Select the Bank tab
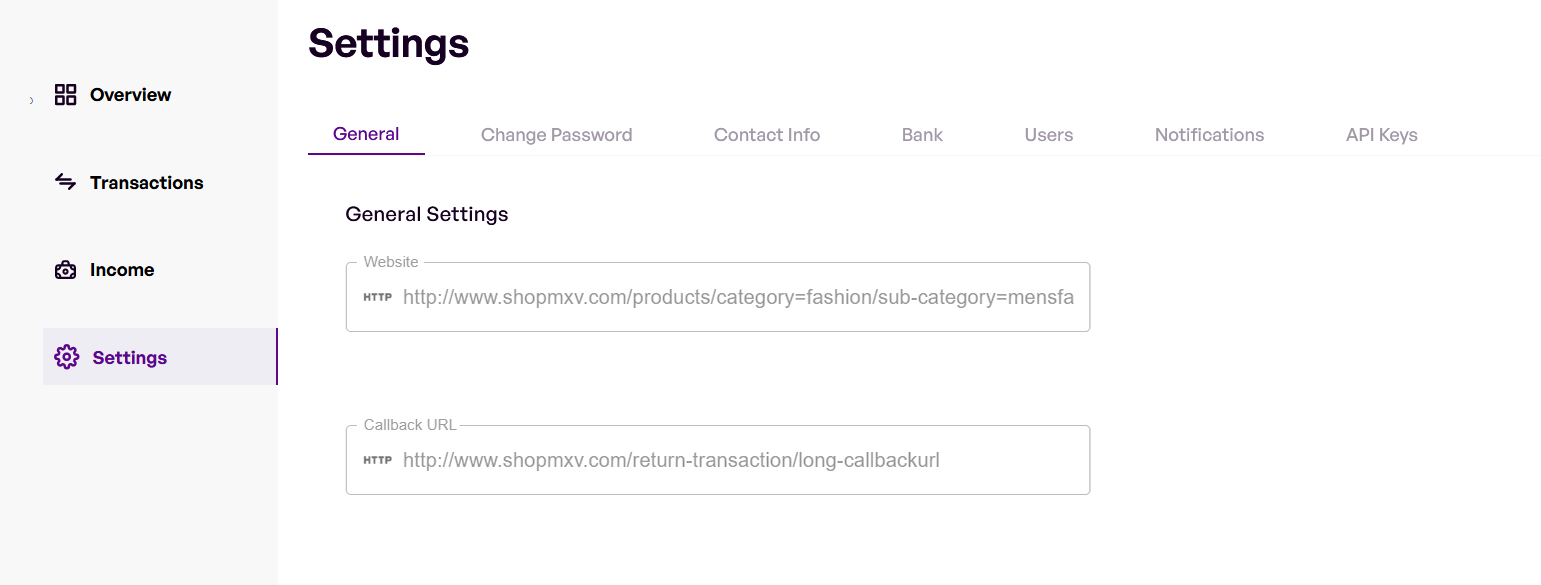Viewport: 1541px width, 585px height. coord(922,135)
